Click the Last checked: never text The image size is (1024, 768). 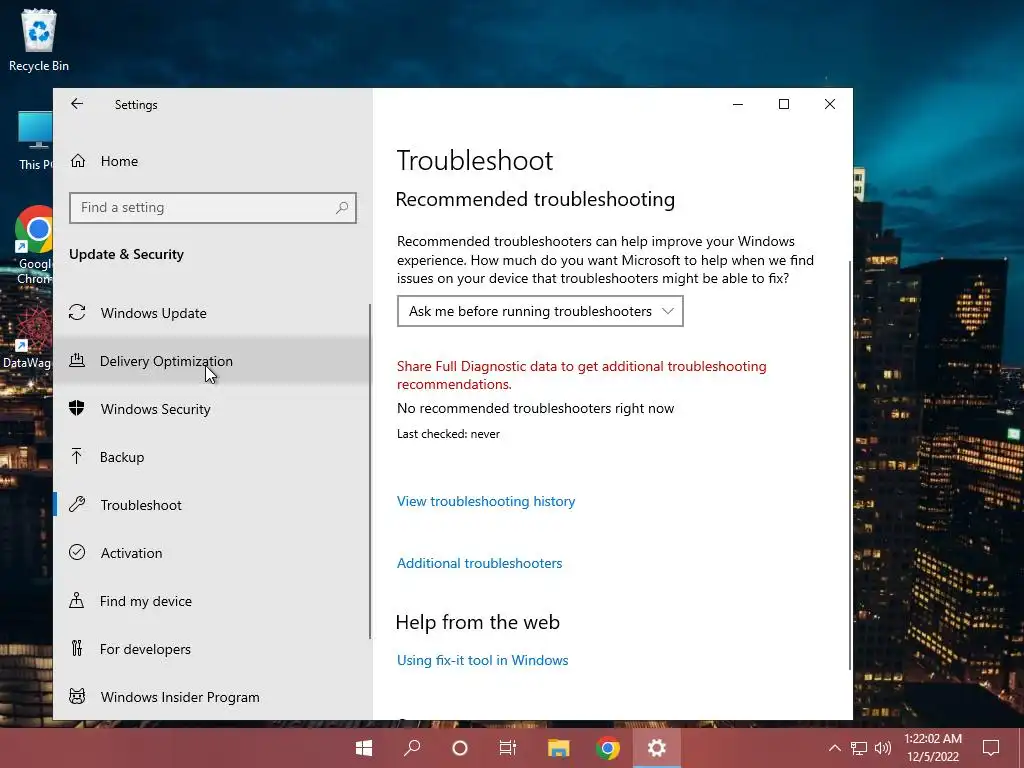[449, 434]
